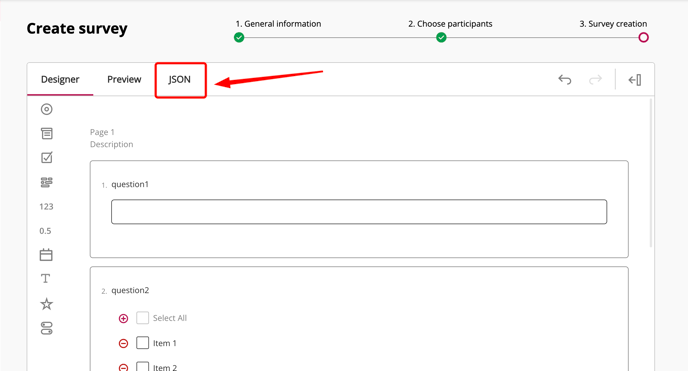Add a checkbox question from toolbox
This screenshot has width=688, height=371.
(47, 157)
